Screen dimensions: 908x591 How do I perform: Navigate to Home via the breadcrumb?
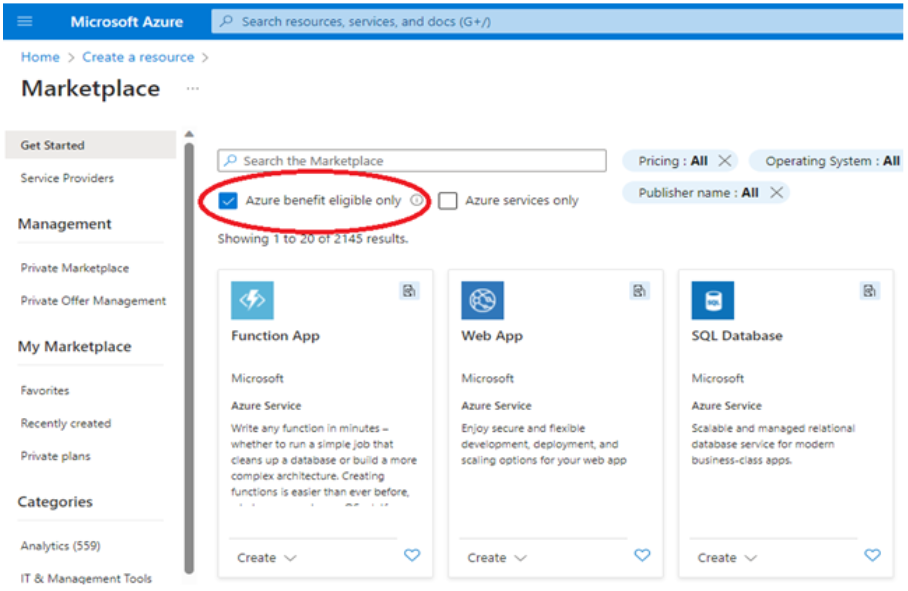(40, 57)
